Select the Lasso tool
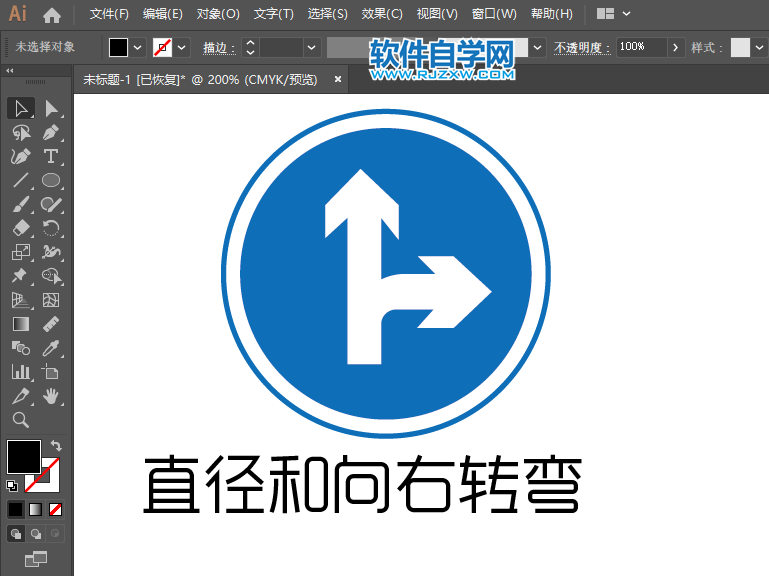The image size is (769, 576). tap(21, 132)
